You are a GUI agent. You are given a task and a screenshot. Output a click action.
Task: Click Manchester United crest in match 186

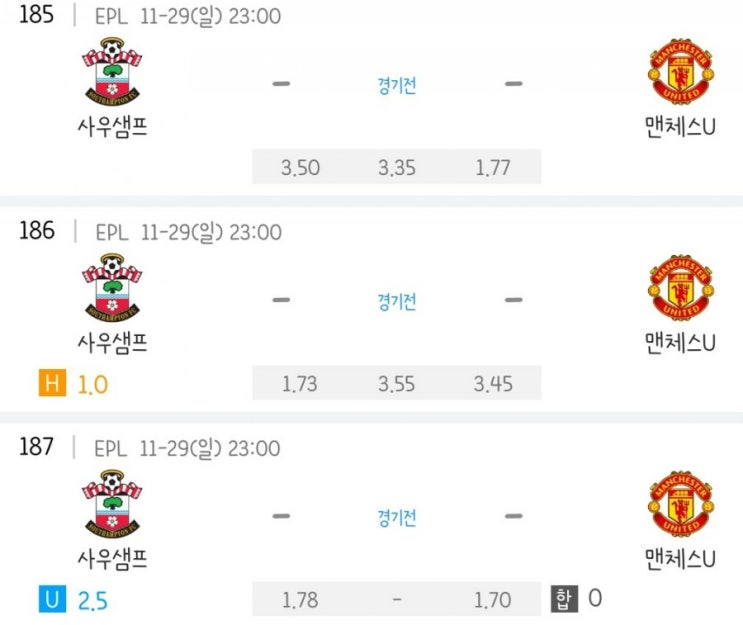point(681,290)
